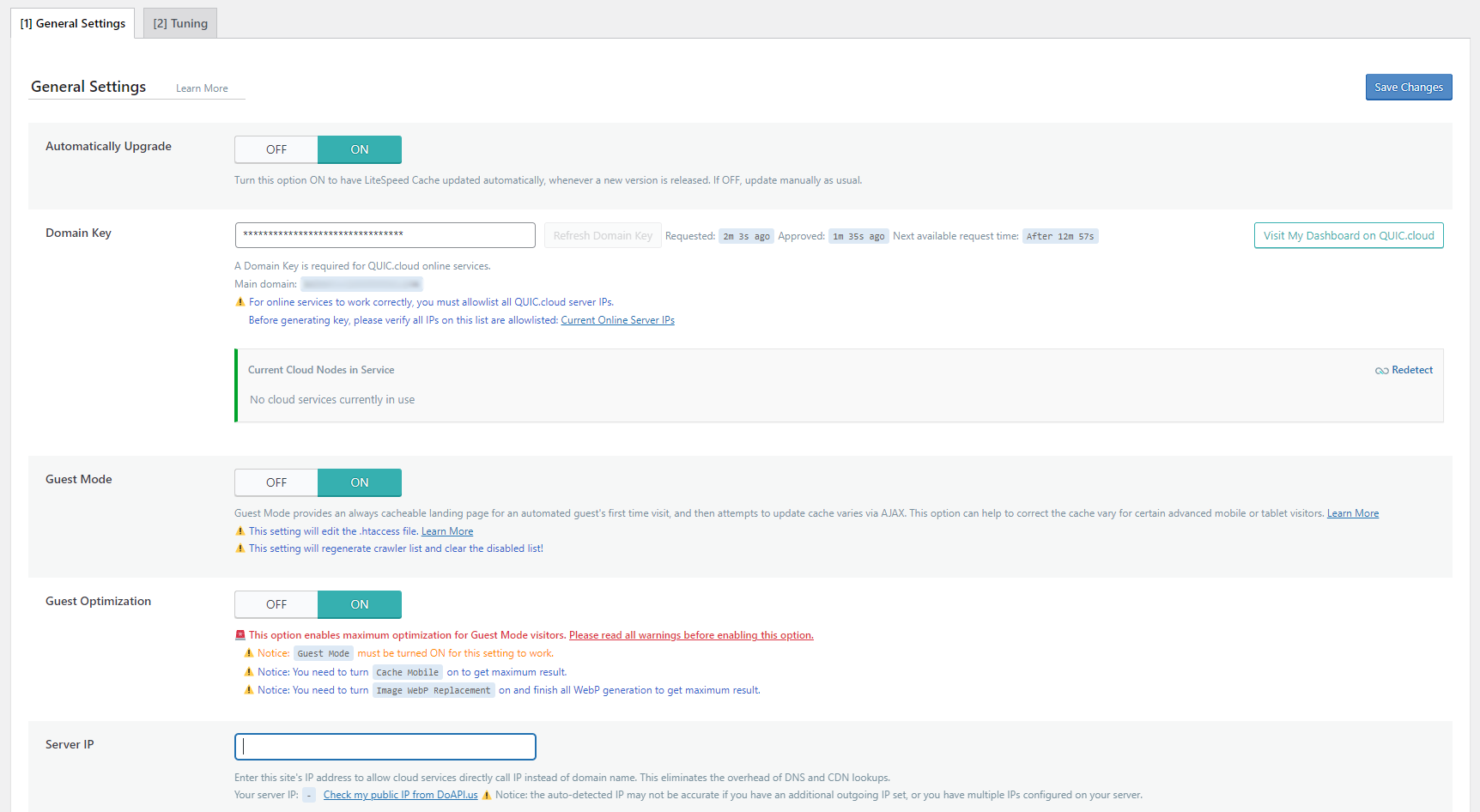The height and width of the screenshot is (812, 1480).
Task: Select the [1] General Settings tab
Action: click(x=72, y=22)
